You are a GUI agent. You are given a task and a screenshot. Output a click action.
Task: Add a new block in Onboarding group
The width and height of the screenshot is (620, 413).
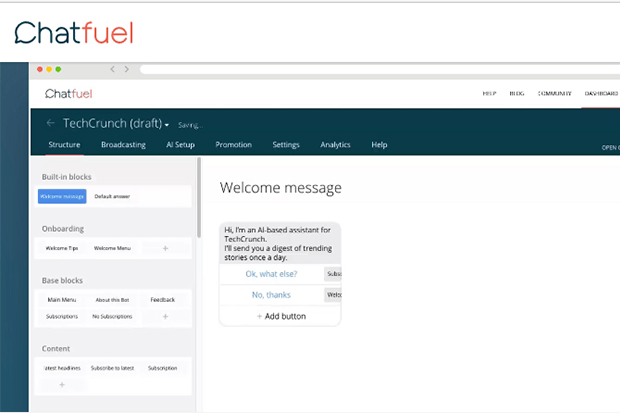[x=165, y=248]
